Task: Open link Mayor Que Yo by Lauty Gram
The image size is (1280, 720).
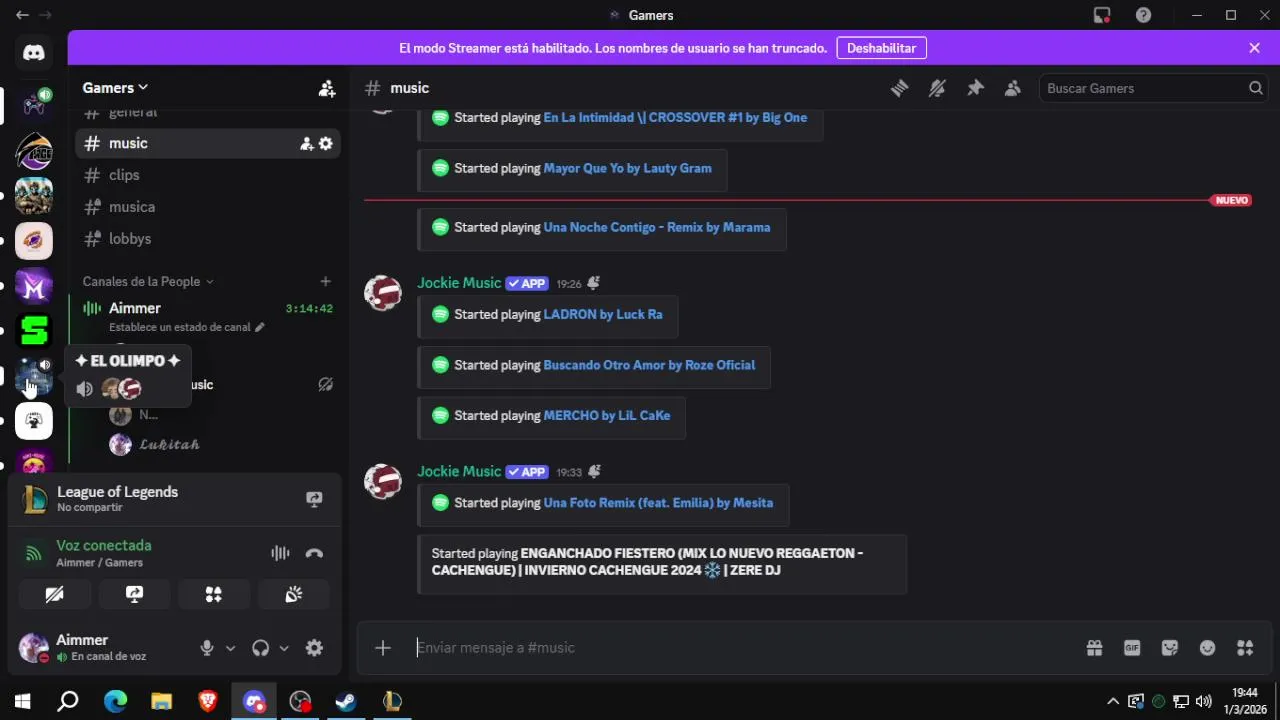Action: 627,168
